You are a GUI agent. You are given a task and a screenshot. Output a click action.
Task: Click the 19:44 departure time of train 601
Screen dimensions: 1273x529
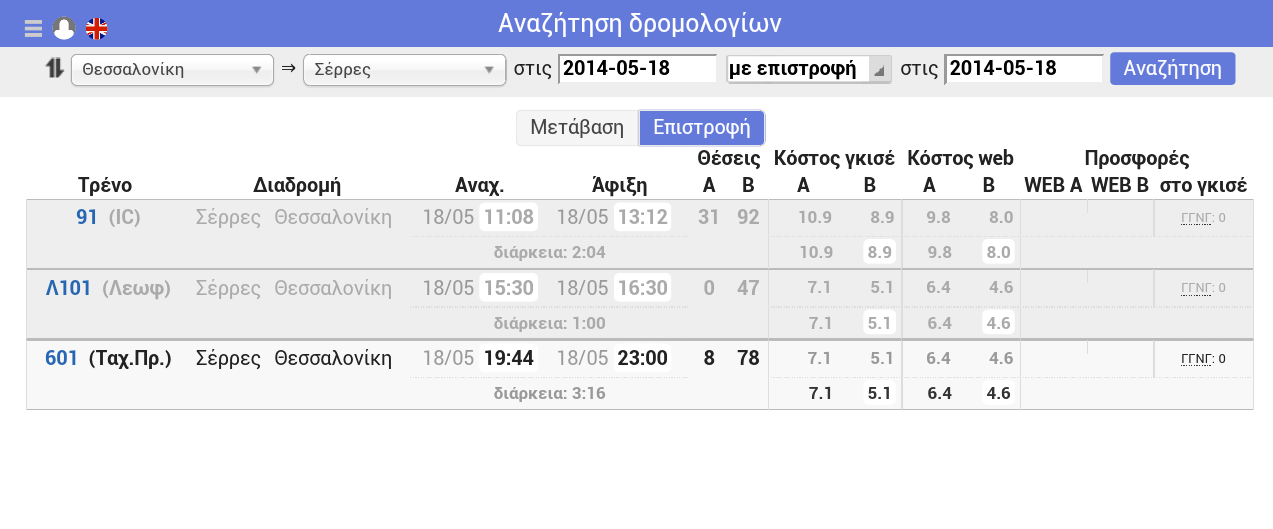(508, 358)
